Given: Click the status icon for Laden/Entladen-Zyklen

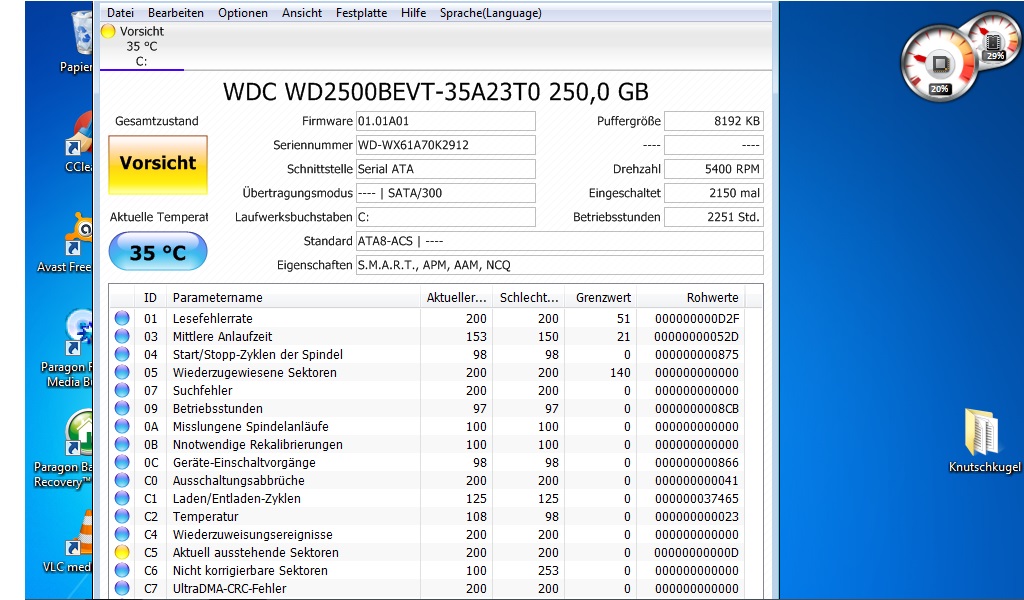Looking at the screenshot, I should (x=122, y=498).
